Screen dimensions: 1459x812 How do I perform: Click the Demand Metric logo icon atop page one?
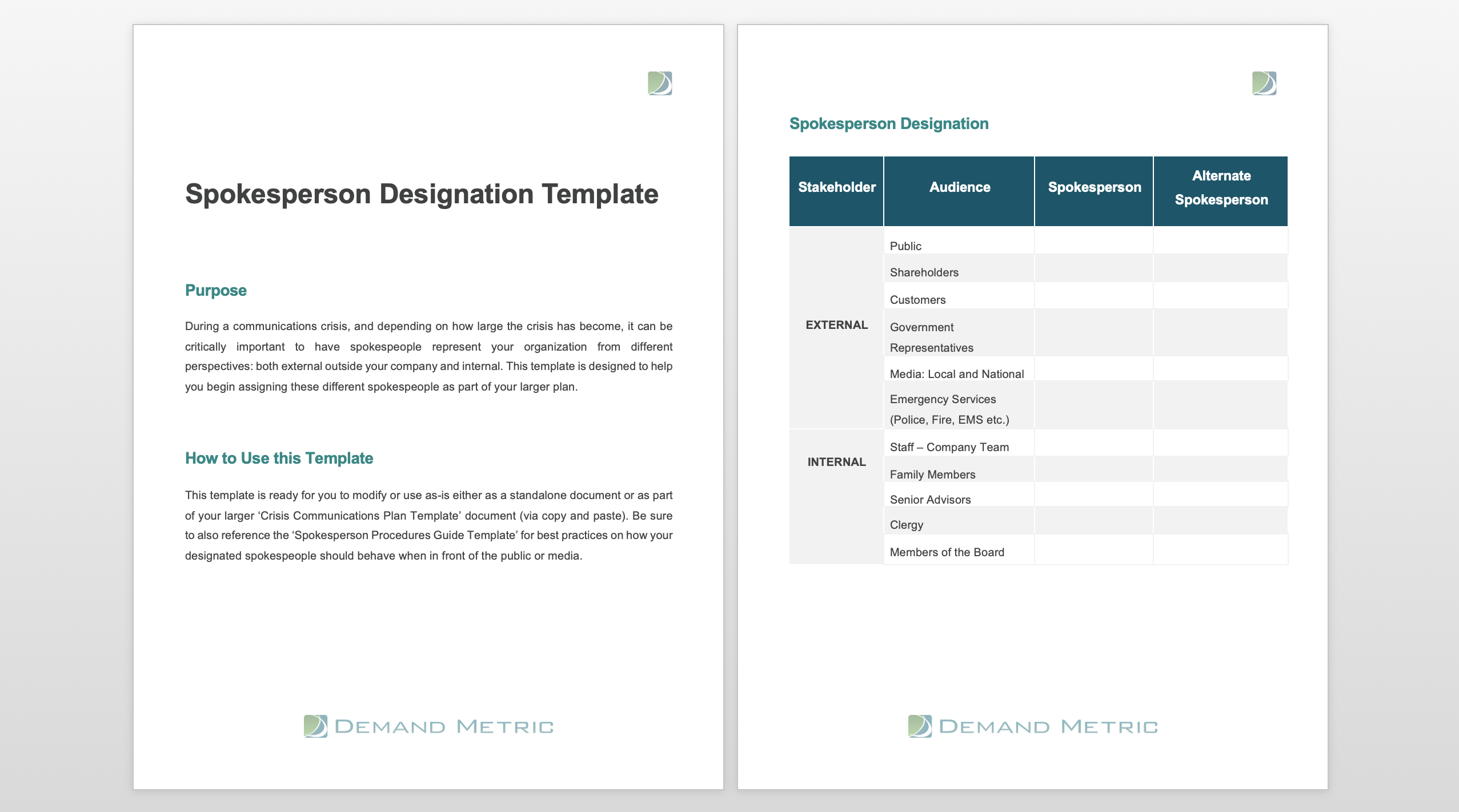tap(660, 83)
